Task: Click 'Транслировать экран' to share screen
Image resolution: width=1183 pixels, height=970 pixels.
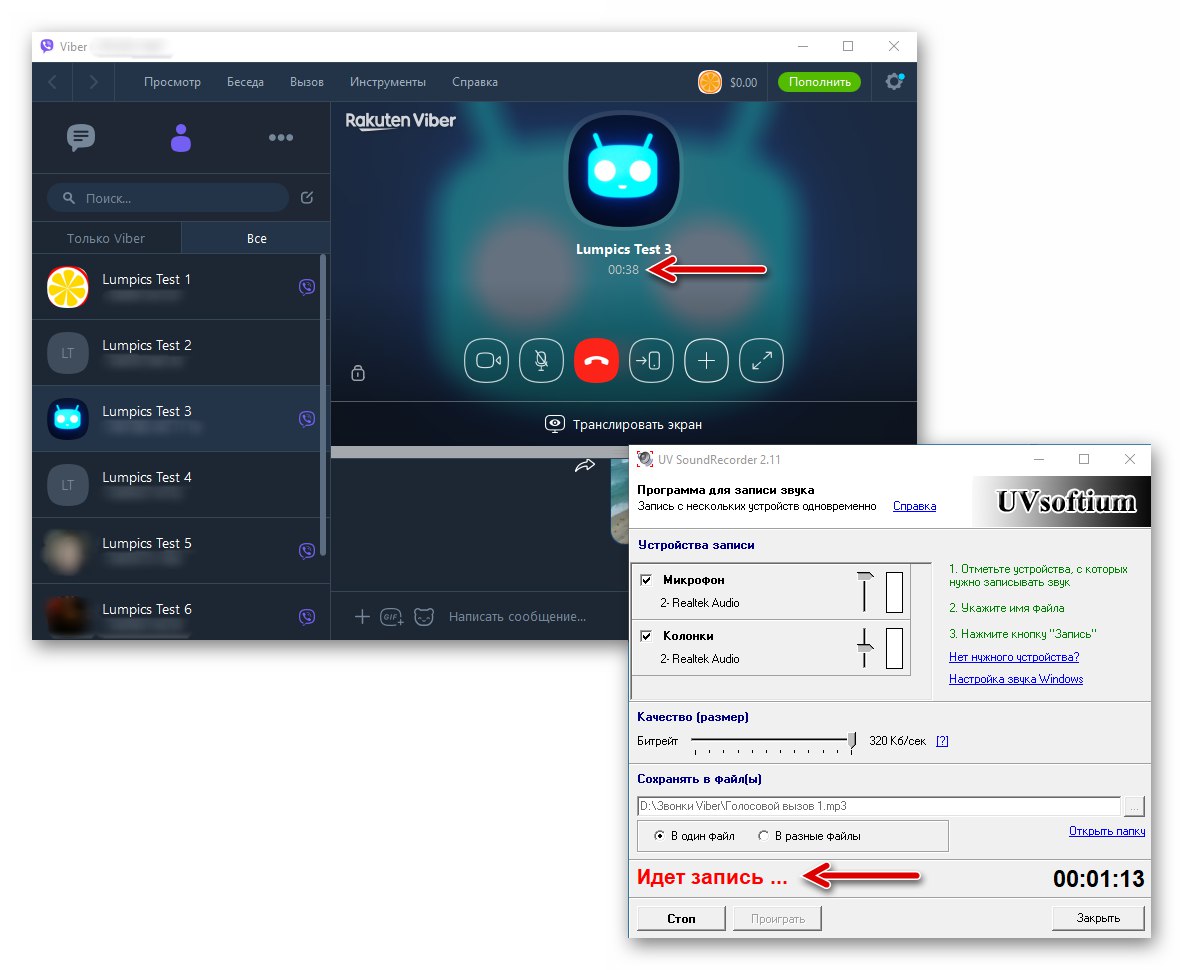Action: [x=624, y=424]
